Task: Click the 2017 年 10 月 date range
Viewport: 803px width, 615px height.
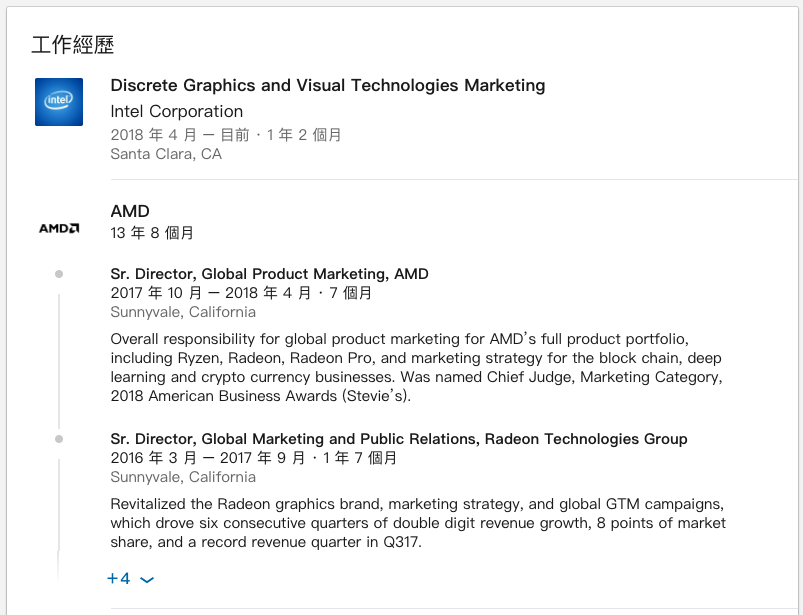Action: pyautogui.click(x=241, y=293)
